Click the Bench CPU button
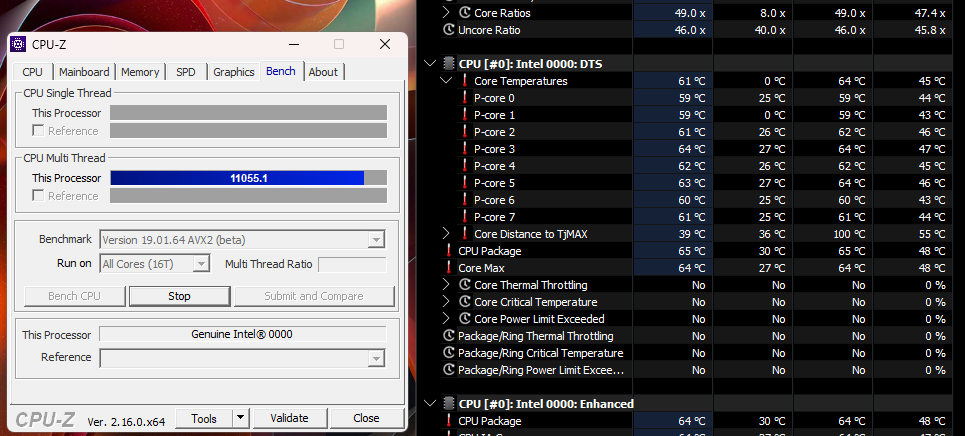 (74, 296)
